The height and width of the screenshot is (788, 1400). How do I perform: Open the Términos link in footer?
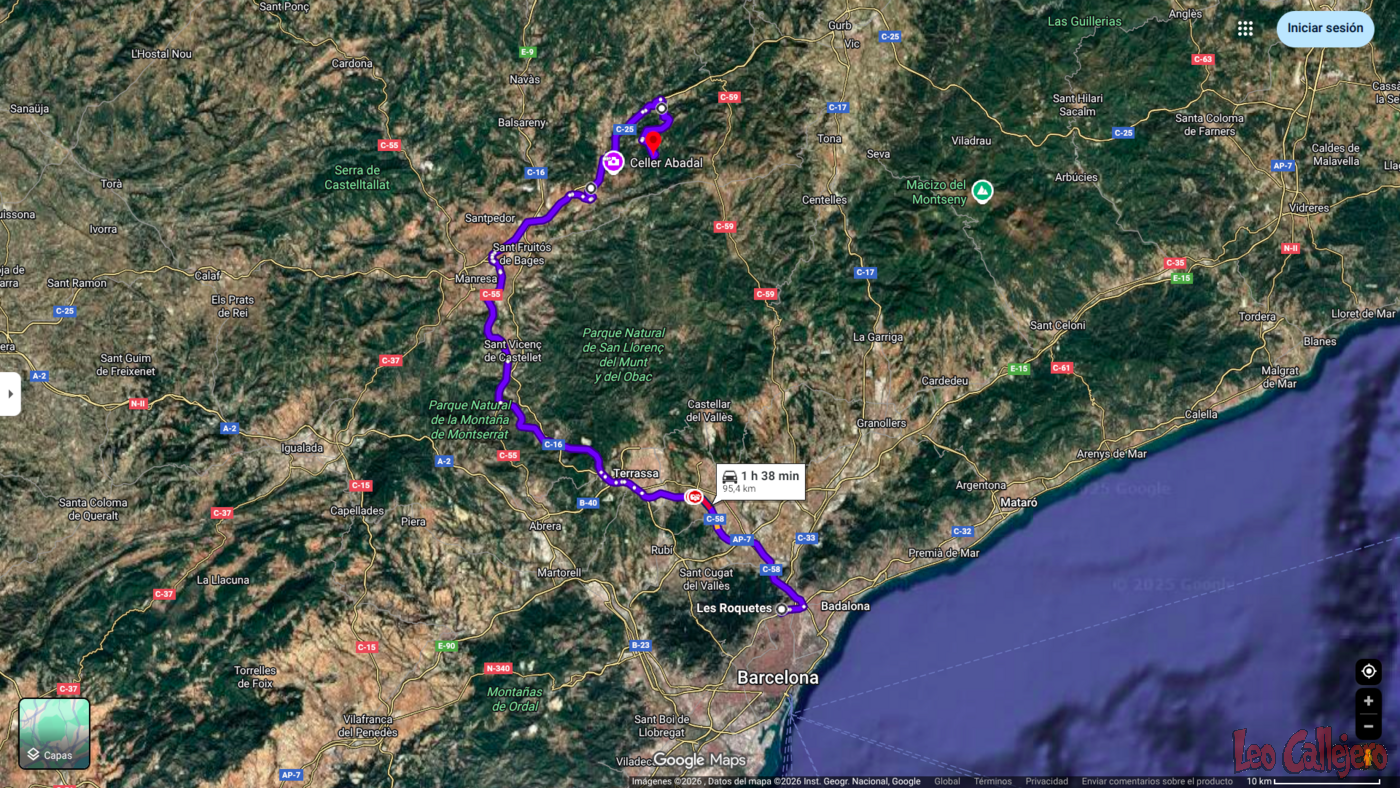coord(992,781)
